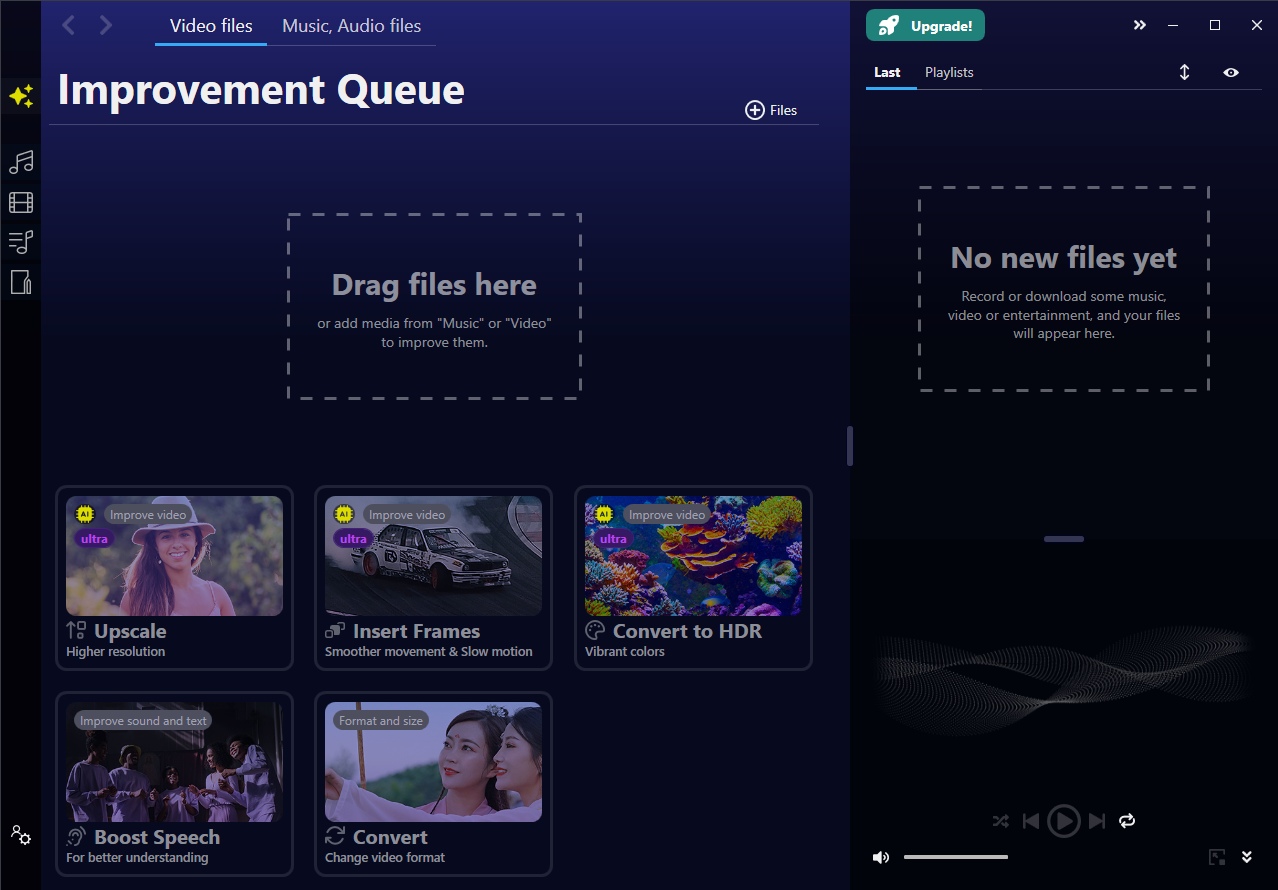Viewport: 1278px width, 890px height.
Task: Skip to the next track
Action: pyautogui.click(x=1097, y=821)
